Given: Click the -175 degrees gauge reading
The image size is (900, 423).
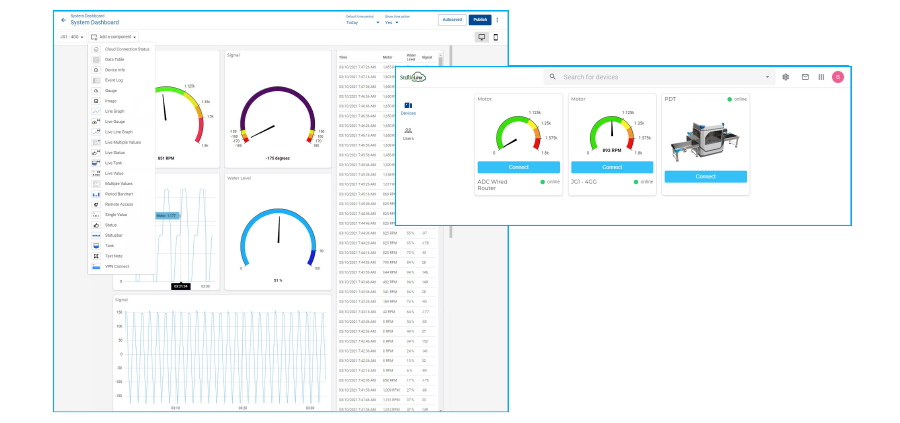Looking at the screenshot, I should coord(278,158).
